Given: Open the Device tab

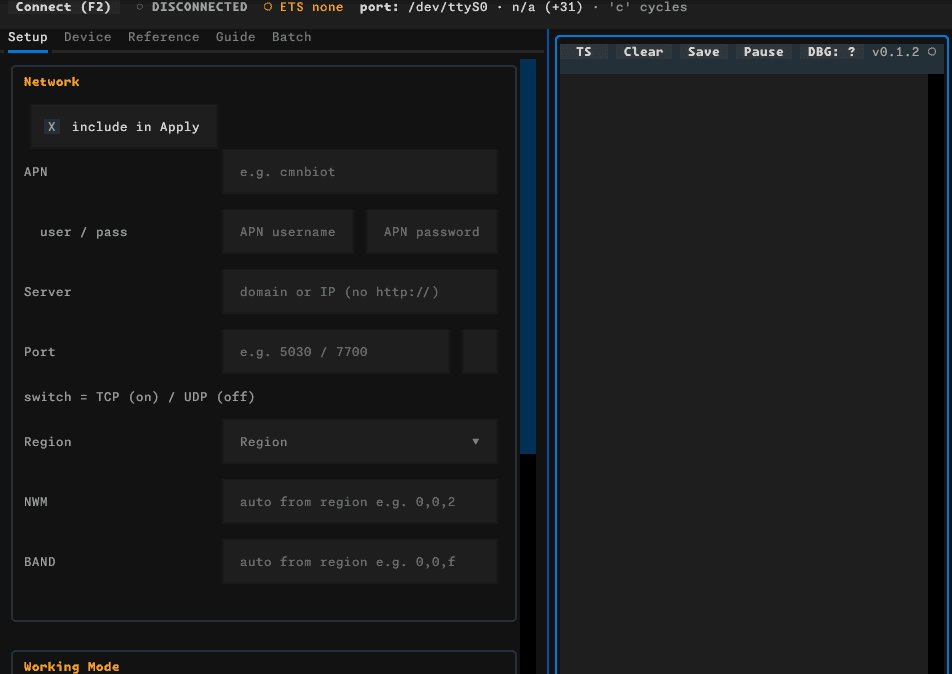Looking at the screenshot, I should [x=87, y=37].
